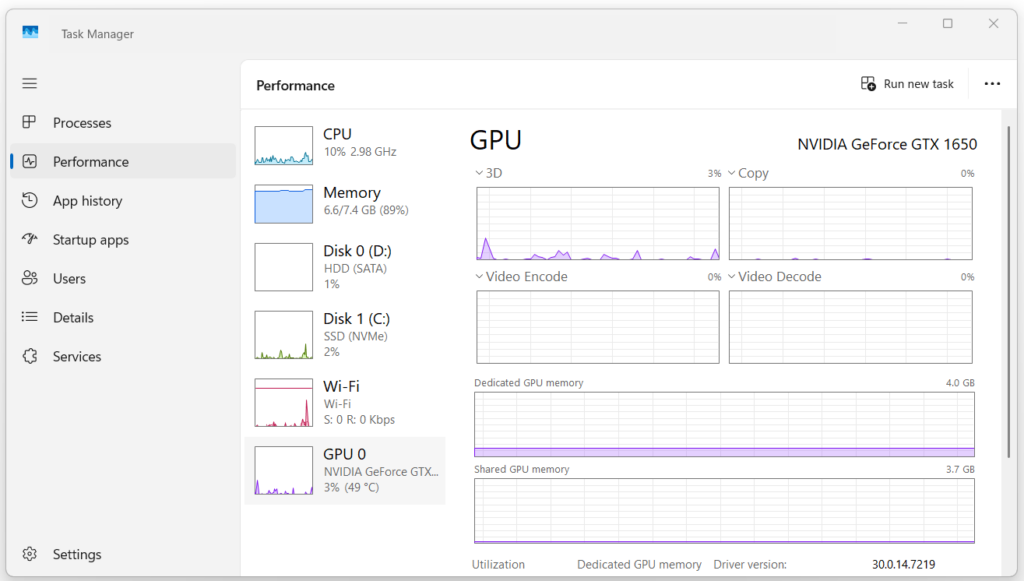Viewport: 1024px width, 581px height.
Task: Open the Video Encode graph dropdown
Action: [479, 276]
